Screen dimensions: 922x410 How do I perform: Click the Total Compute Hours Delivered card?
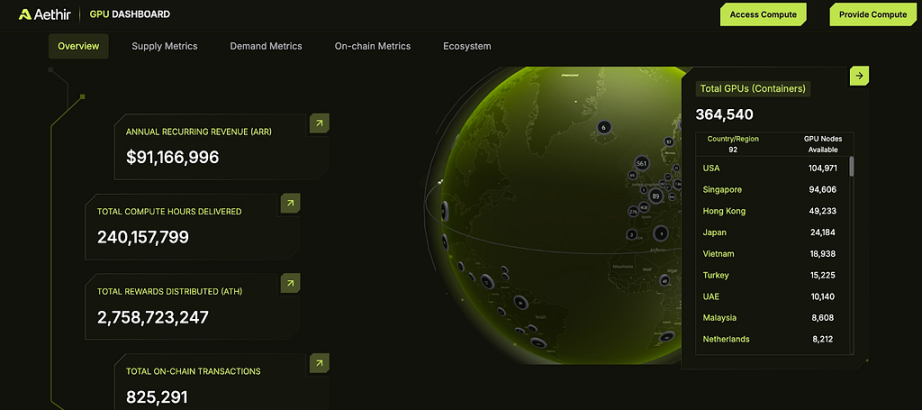coord(193,226)
